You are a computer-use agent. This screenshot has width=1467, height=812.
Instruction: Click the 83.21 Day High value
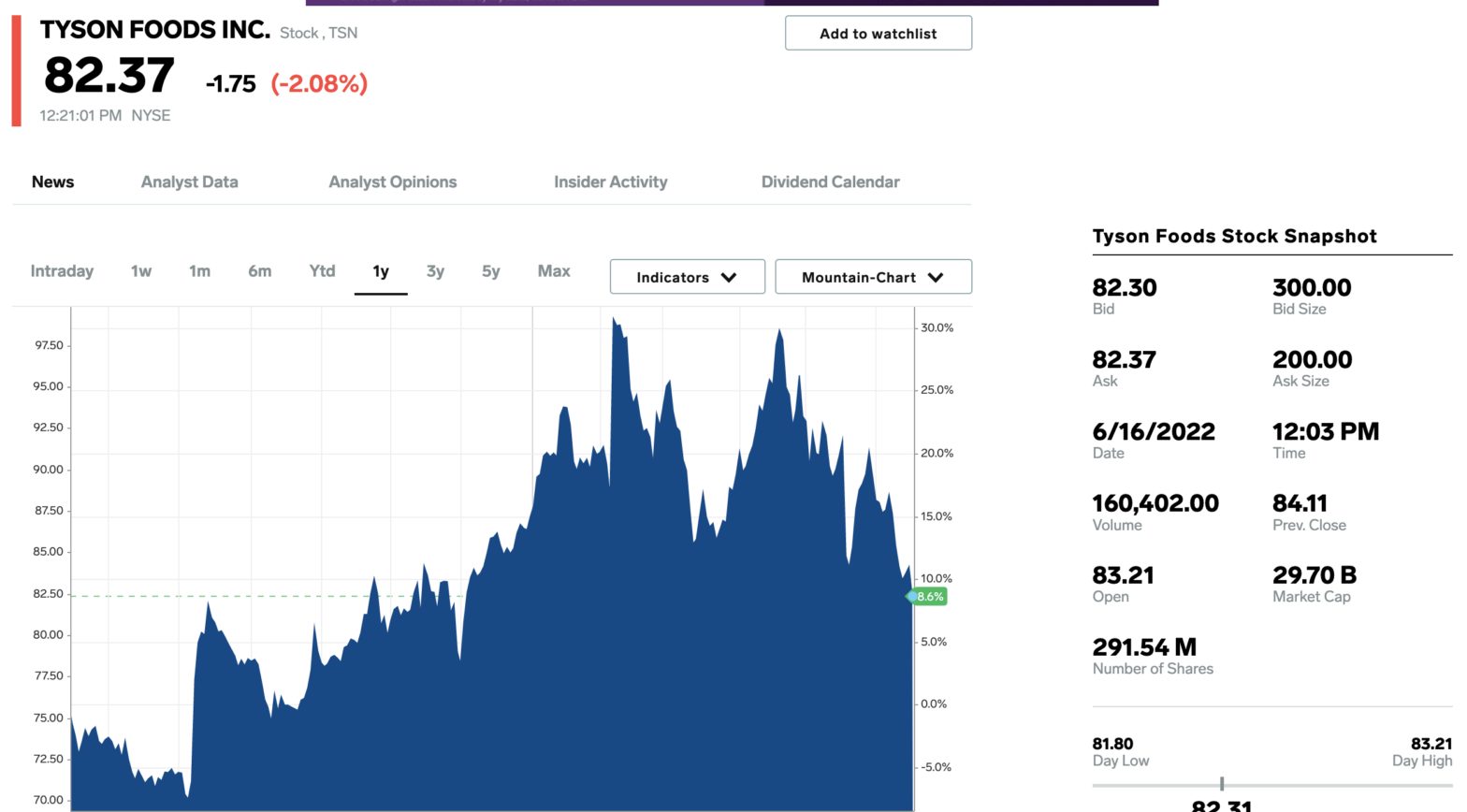[1431, 745]
